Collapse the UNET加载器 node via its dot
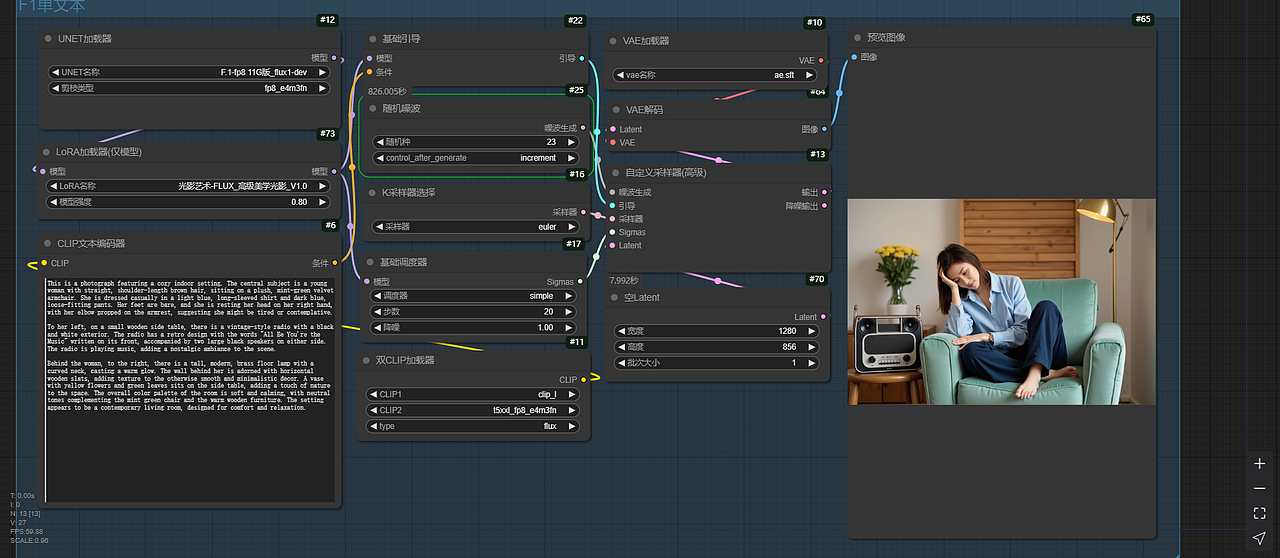1280x558 pixels. (x=48, y=38)
